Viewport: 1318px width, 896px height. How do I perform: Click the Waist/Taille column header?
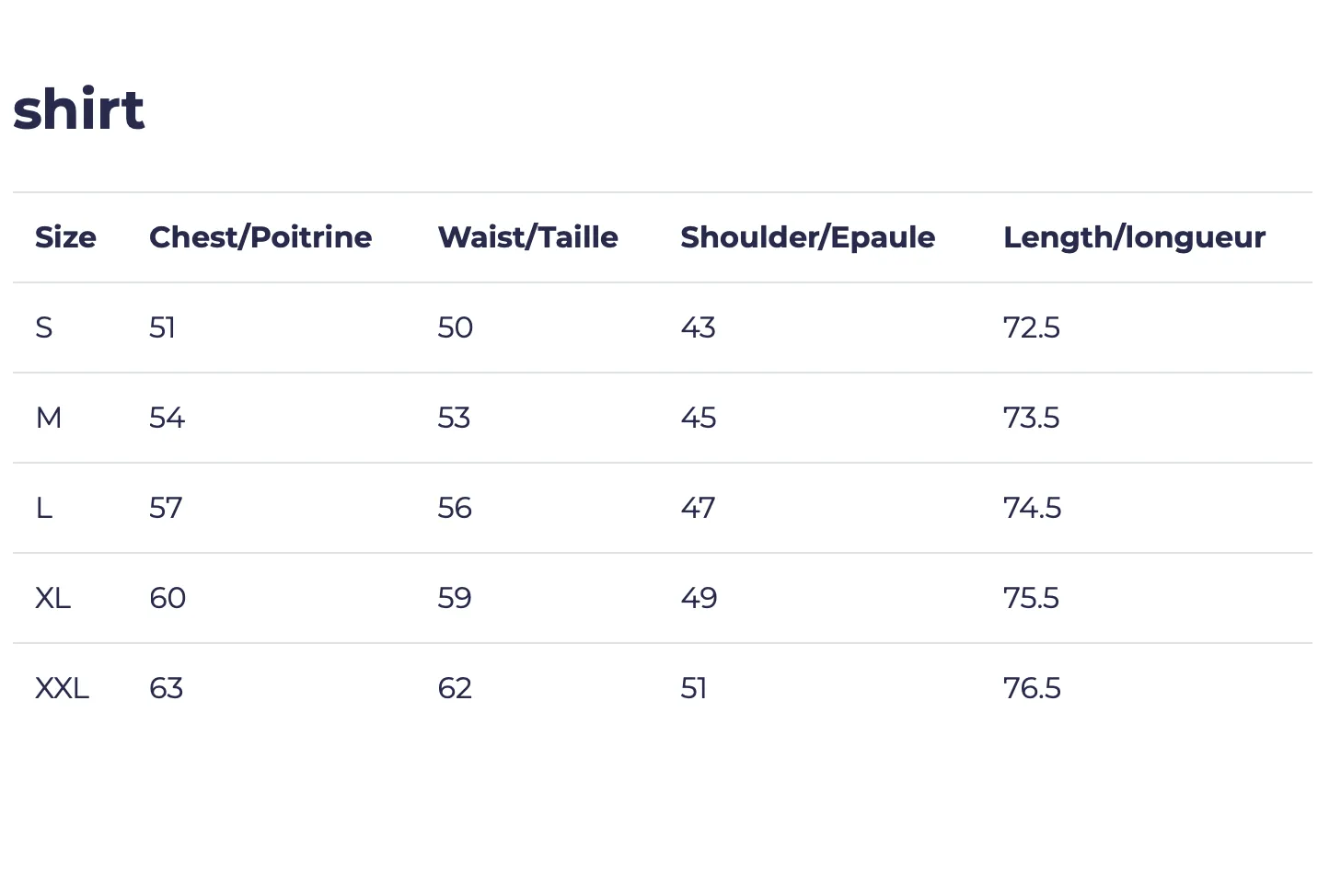tap(527, 237)
